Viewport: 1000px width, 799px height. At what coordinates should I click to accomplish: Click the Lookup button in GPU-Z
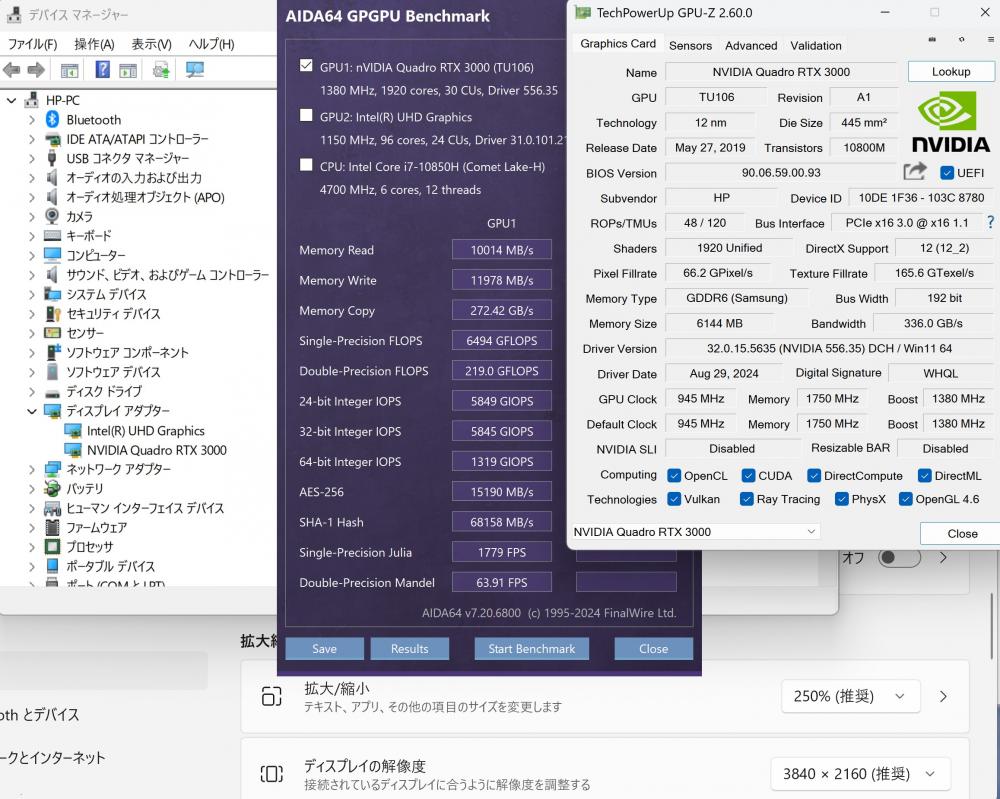(x=951, y=71)
